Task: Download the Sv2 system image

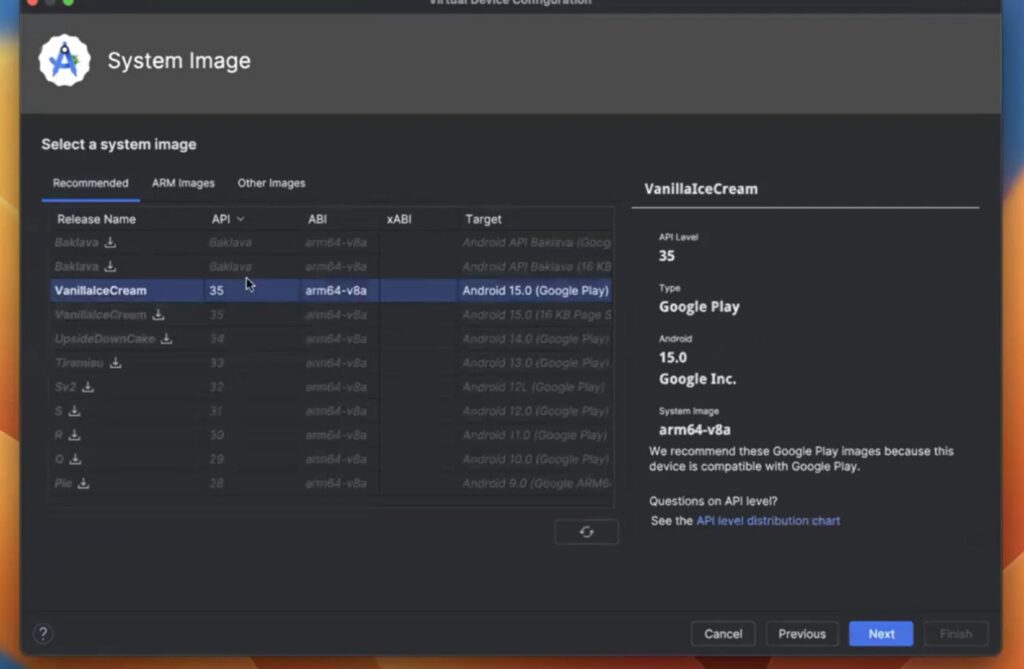Action: pyautogui.click(x=87, y=387)
